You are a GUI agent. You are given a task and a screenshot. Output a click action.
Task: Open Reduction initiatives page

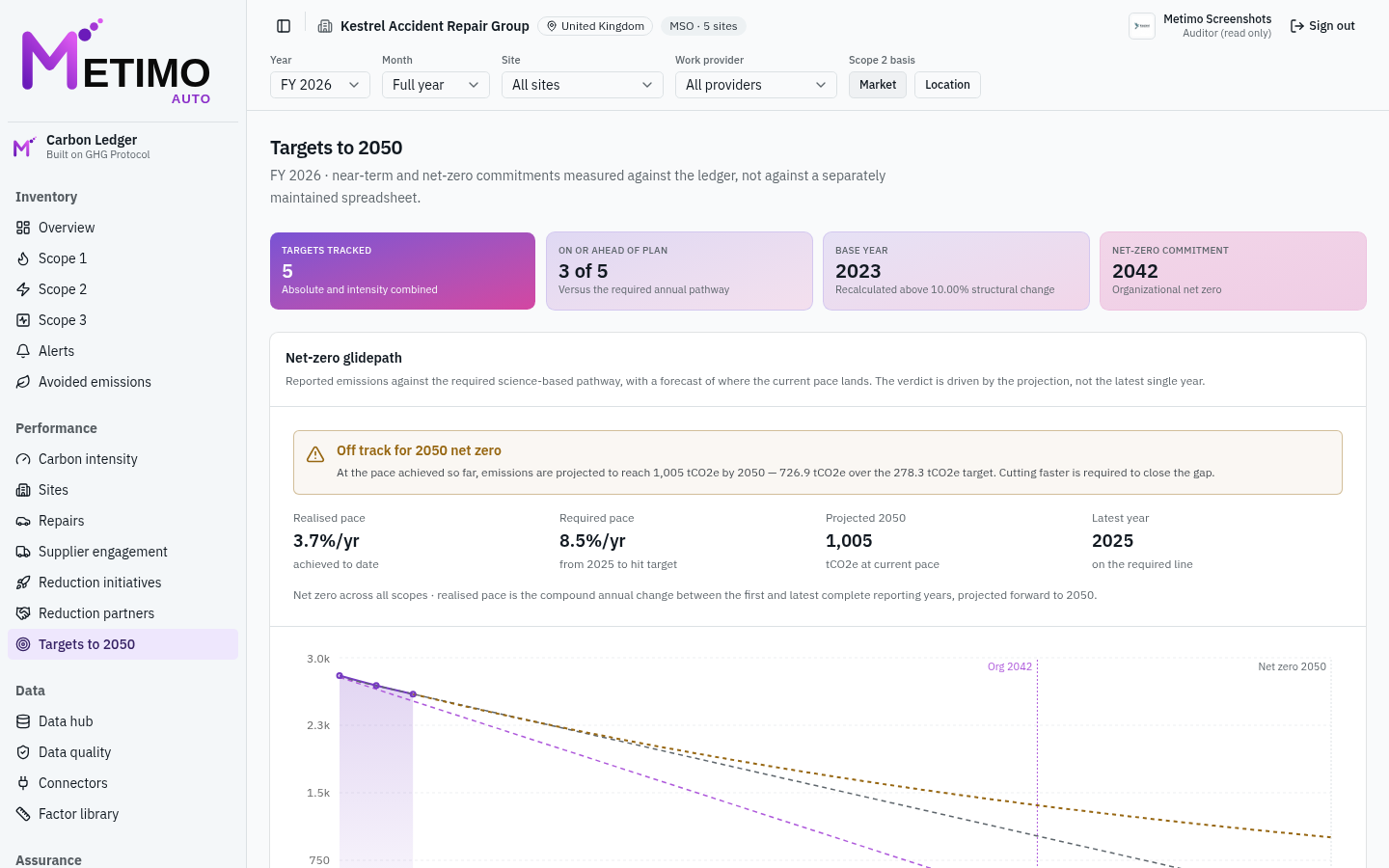pyautogui.click(x=123, y=583)
